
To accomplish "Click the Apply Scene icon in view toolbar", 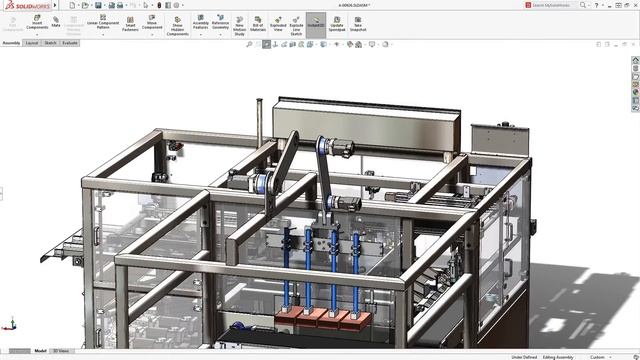I will point(358,44).
